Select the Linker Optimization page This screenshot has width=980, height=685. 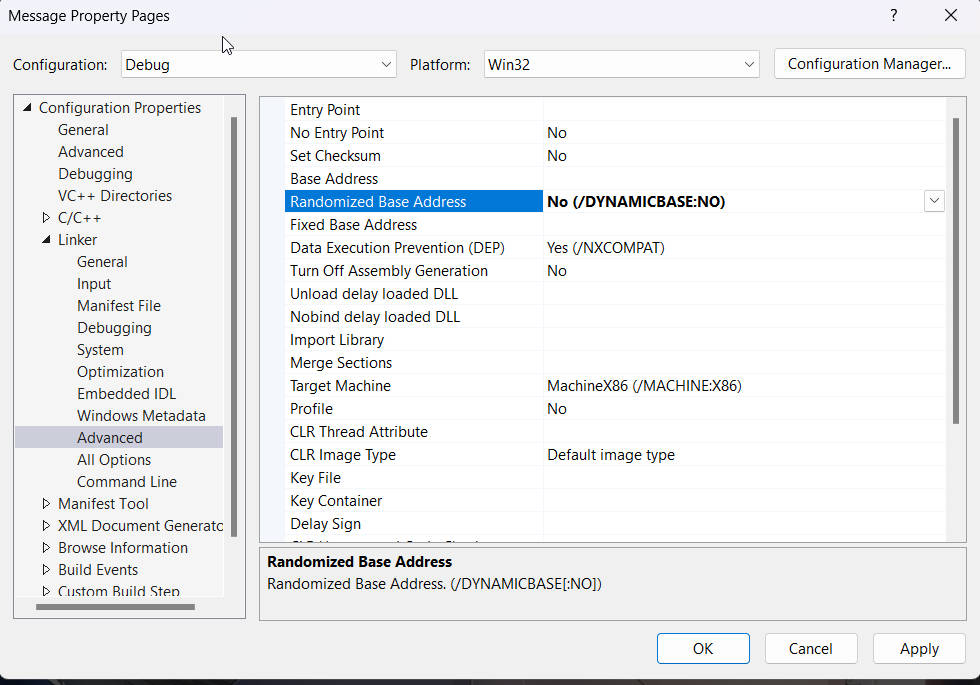[x=120, y=372]
